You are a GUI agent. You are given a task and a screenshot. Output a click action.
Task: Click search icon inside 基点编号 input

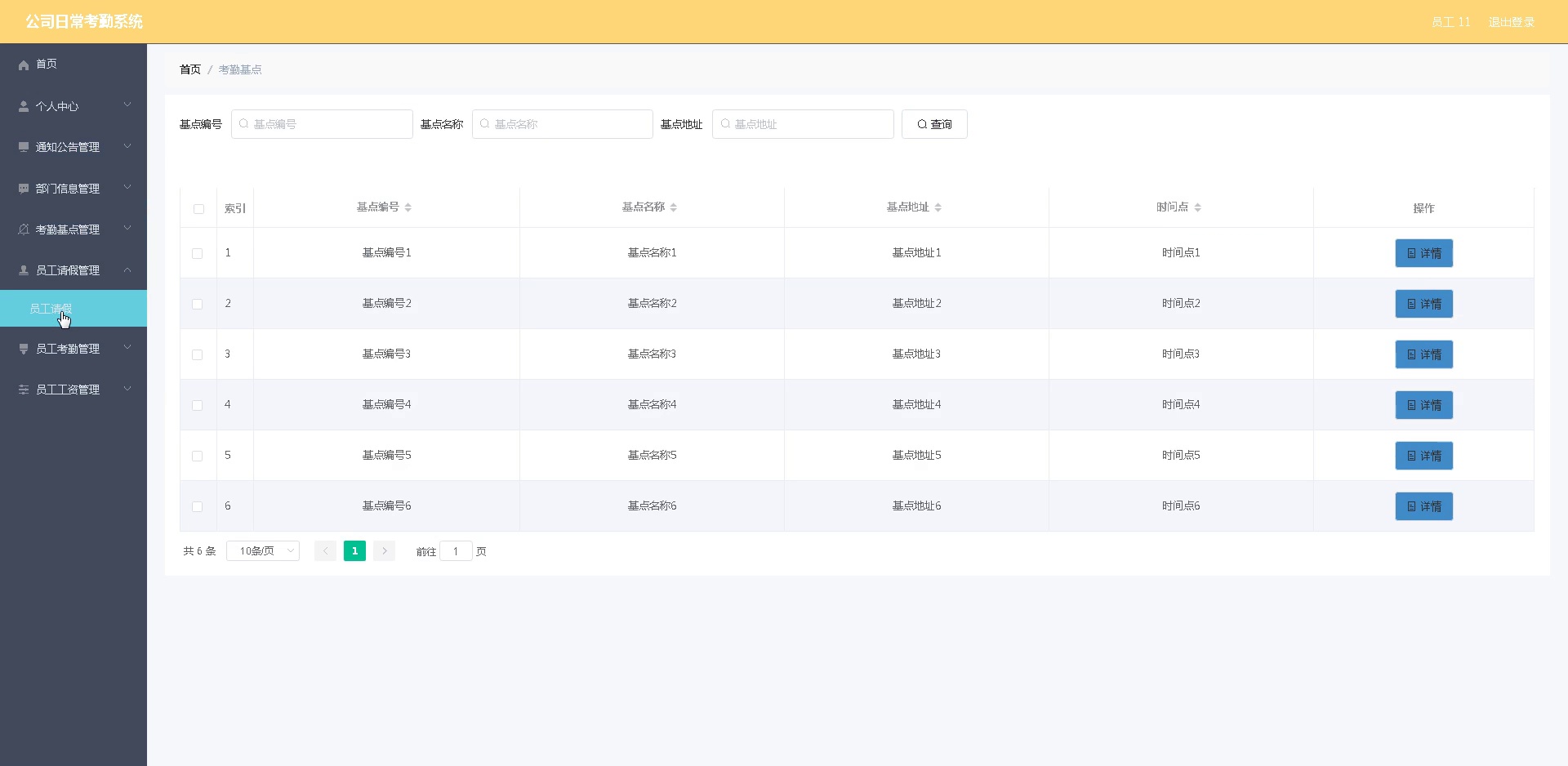pyautogui.click(x=243, y=124)
